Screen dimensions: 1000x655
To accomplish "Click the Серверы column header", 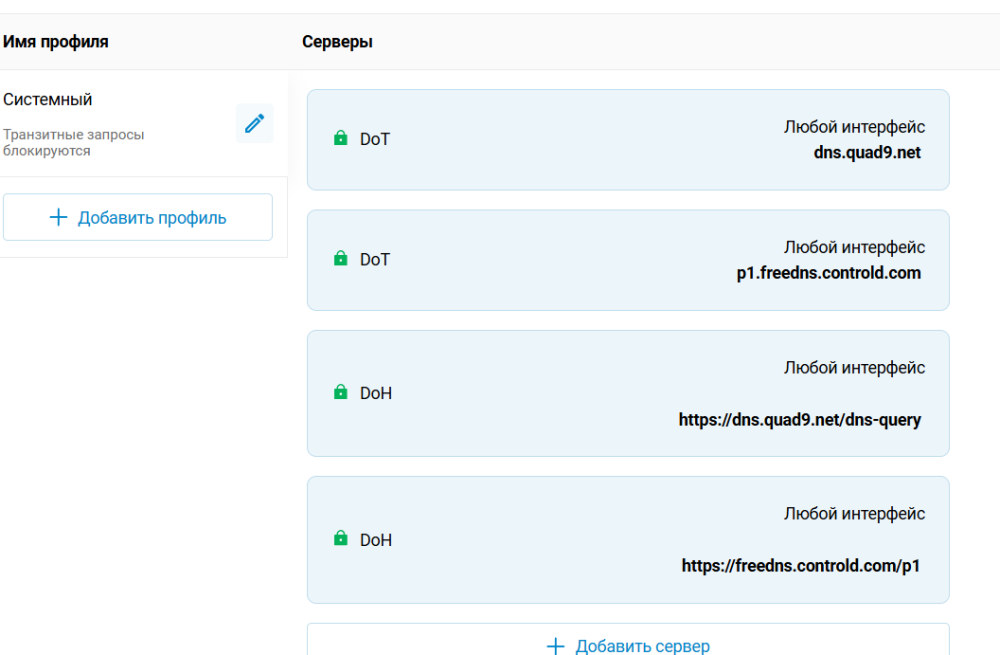I will tap(337, 42).
